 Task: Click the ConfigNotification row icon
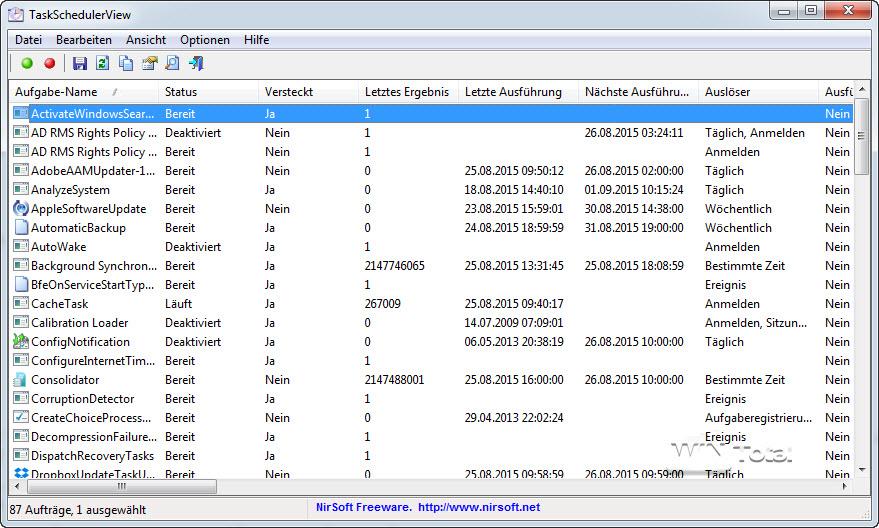coord(21,341)
